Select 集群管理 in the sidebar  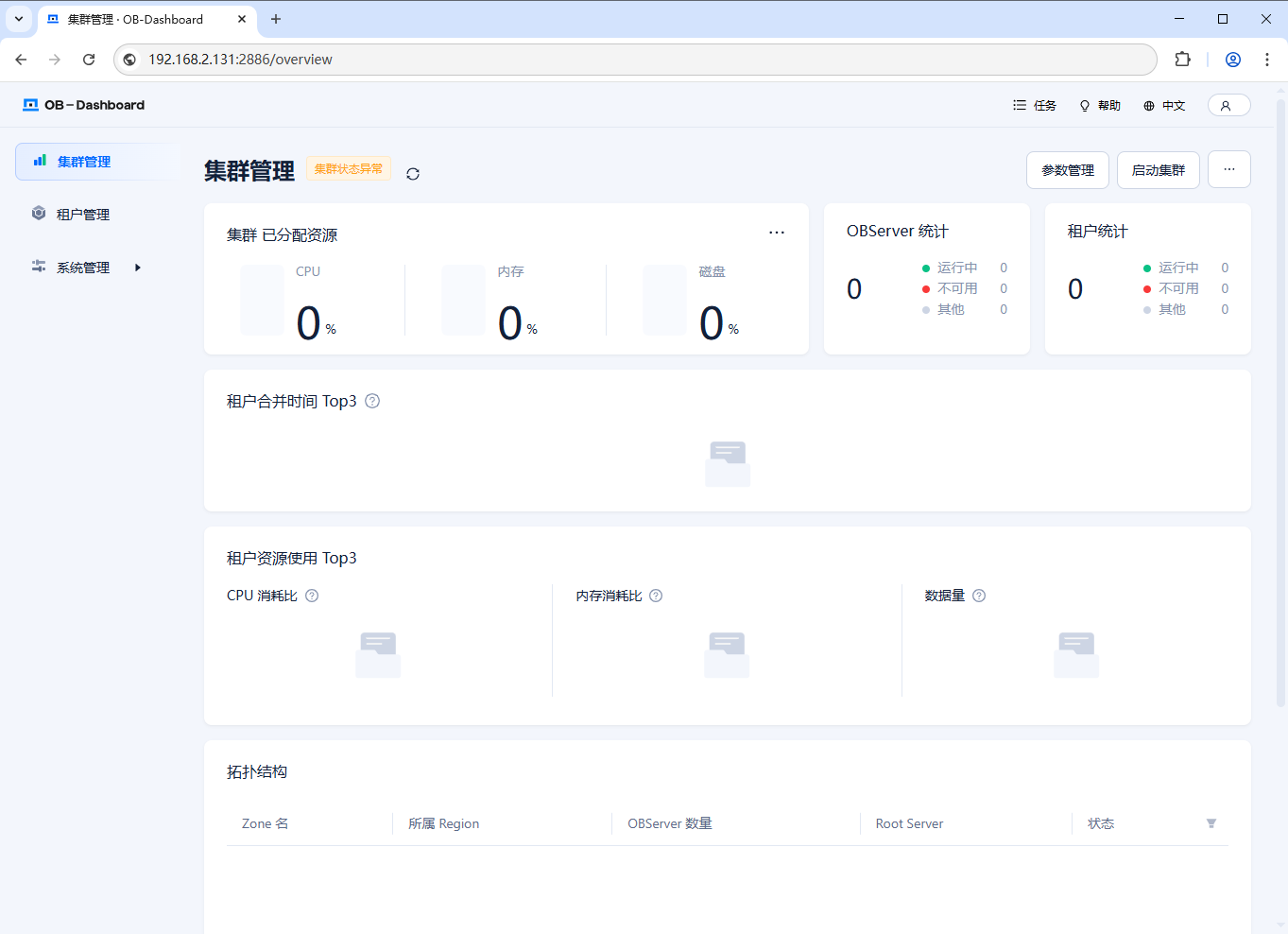pyautogui.click(x=84, y=162)
